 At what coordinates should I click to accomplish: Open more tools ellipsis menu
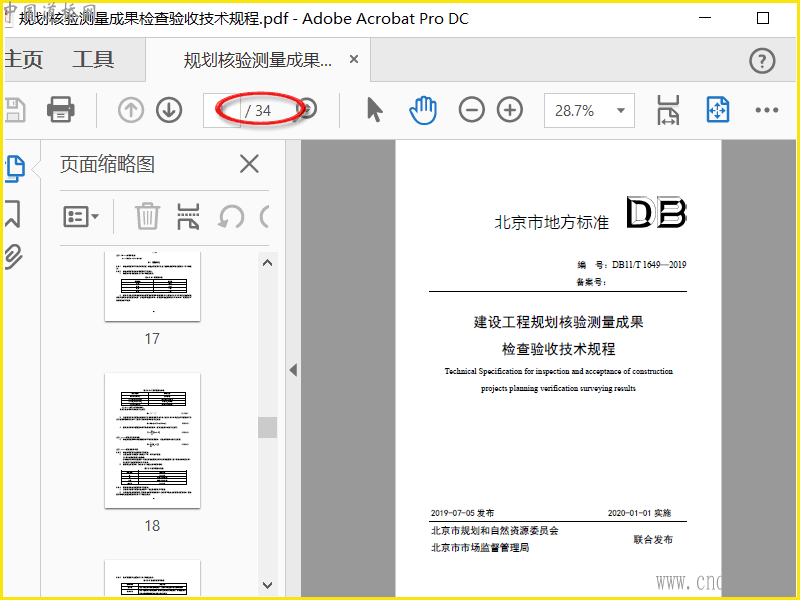(766, 110)
